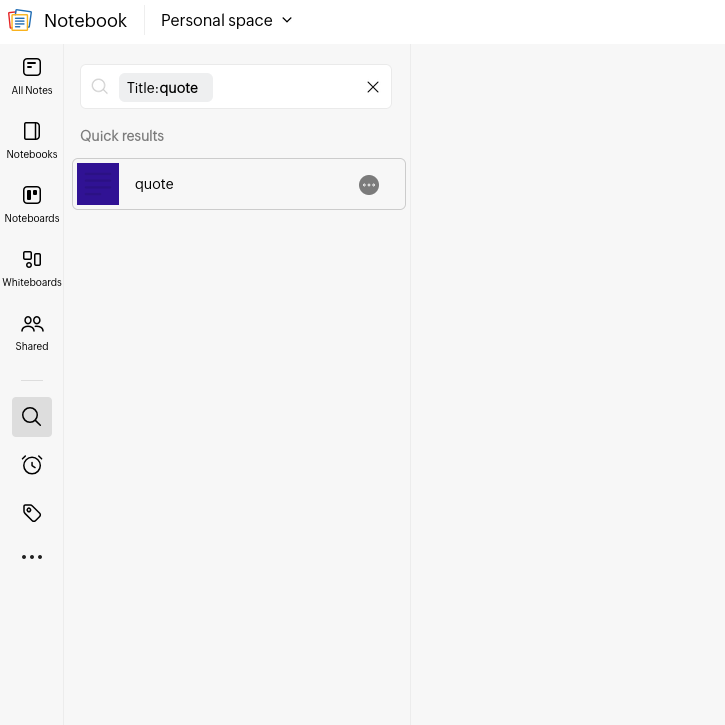Click the quote note thumbnail
Screen dimensions: 725x725
click(98, 184)
